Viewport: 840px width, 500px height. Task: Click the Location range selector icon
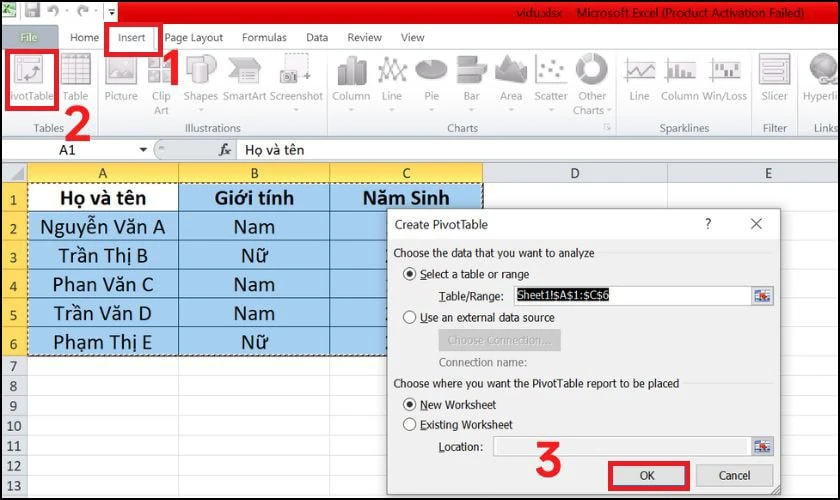pos(762,446)
